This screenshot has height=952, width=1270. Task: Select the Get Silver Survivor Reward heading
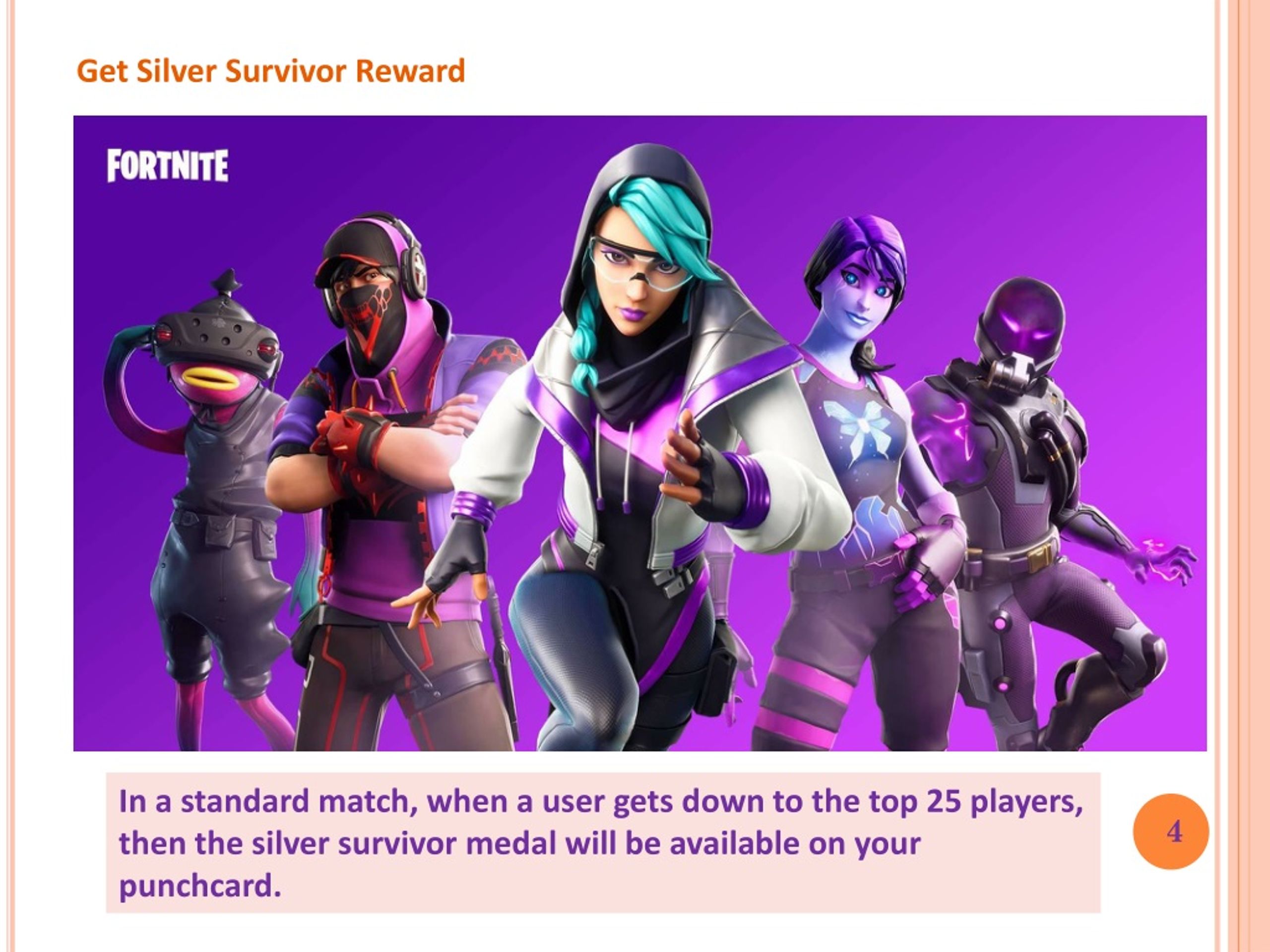[270, 71]
